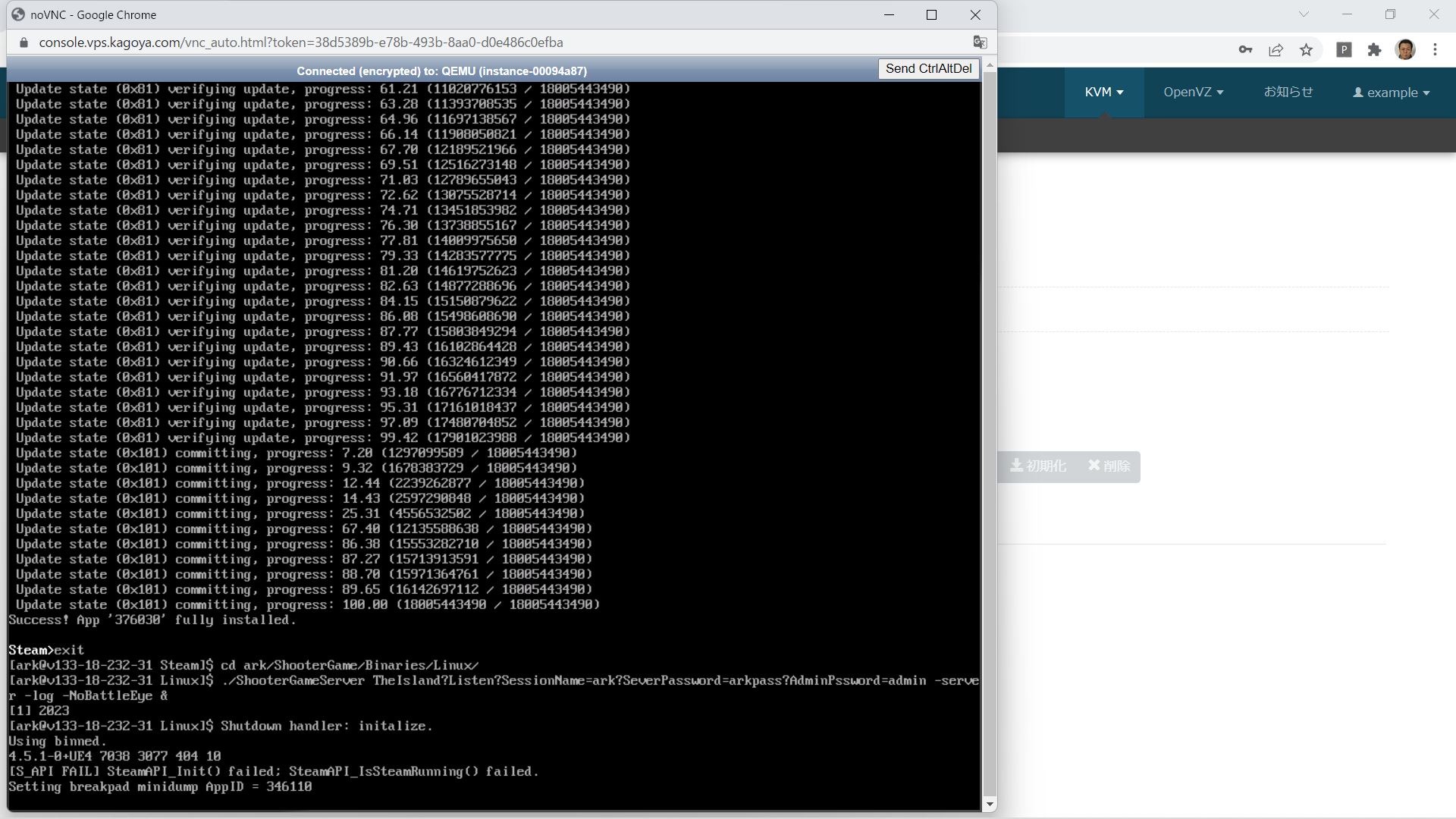The width and height of the screenshot is (1456, 819).
Task: Click the Send CtrlAltDel button
Action: (x=928, y=69)
